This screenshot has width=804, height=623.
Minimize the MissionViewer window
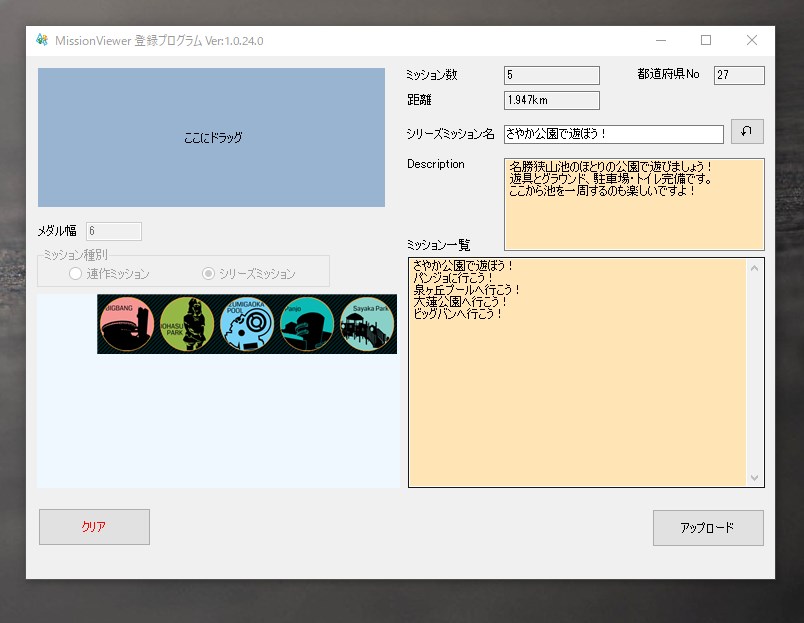click(661, 41)
